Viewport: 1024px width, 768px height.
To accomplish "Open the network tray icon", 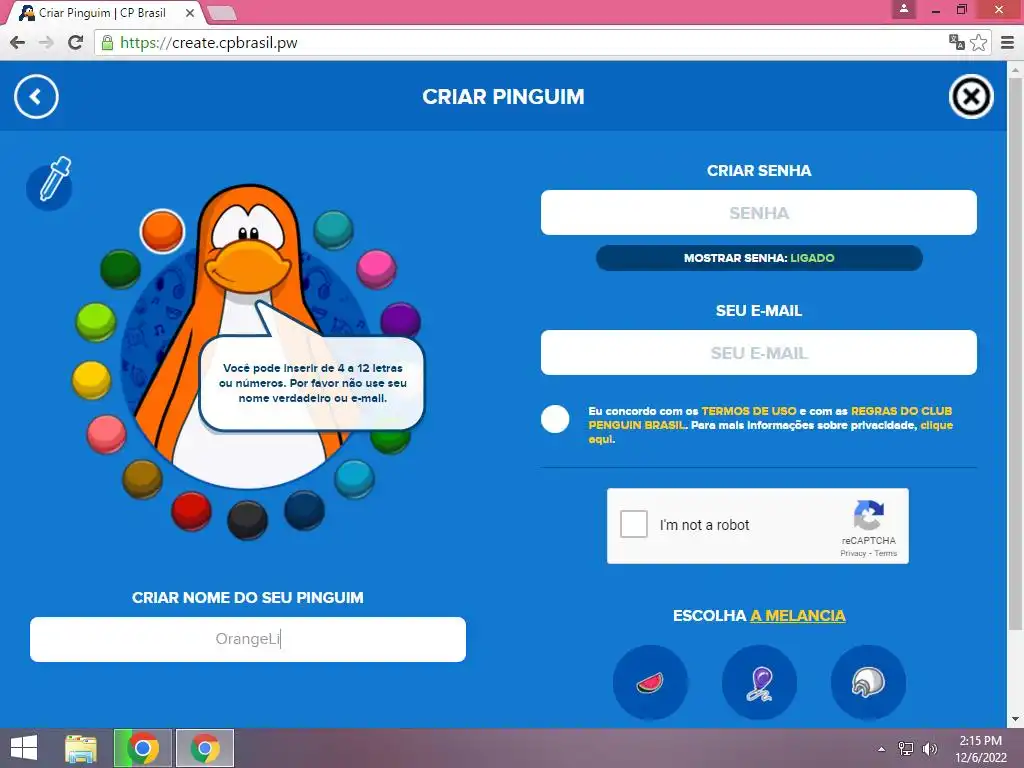I will [x=906, y=748].
